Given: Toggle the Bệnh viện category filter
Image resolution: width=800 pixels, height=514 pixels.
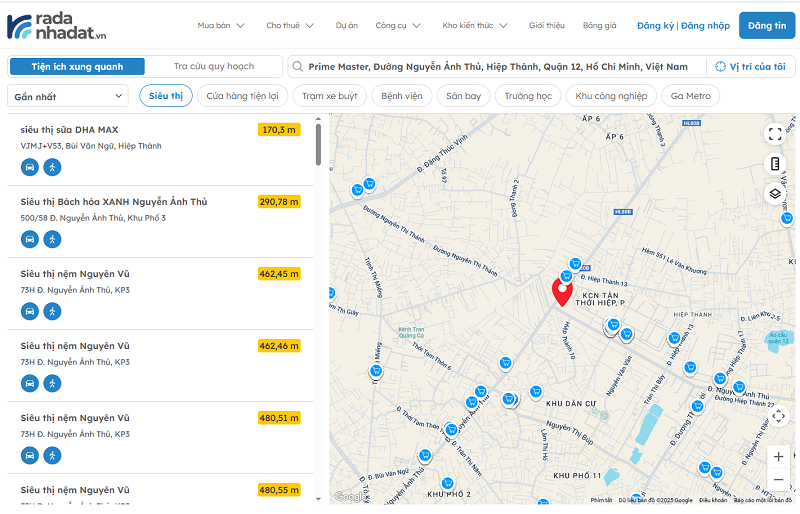Looking at the screenshot, I should pyautogui.click(x=400, y=96).
